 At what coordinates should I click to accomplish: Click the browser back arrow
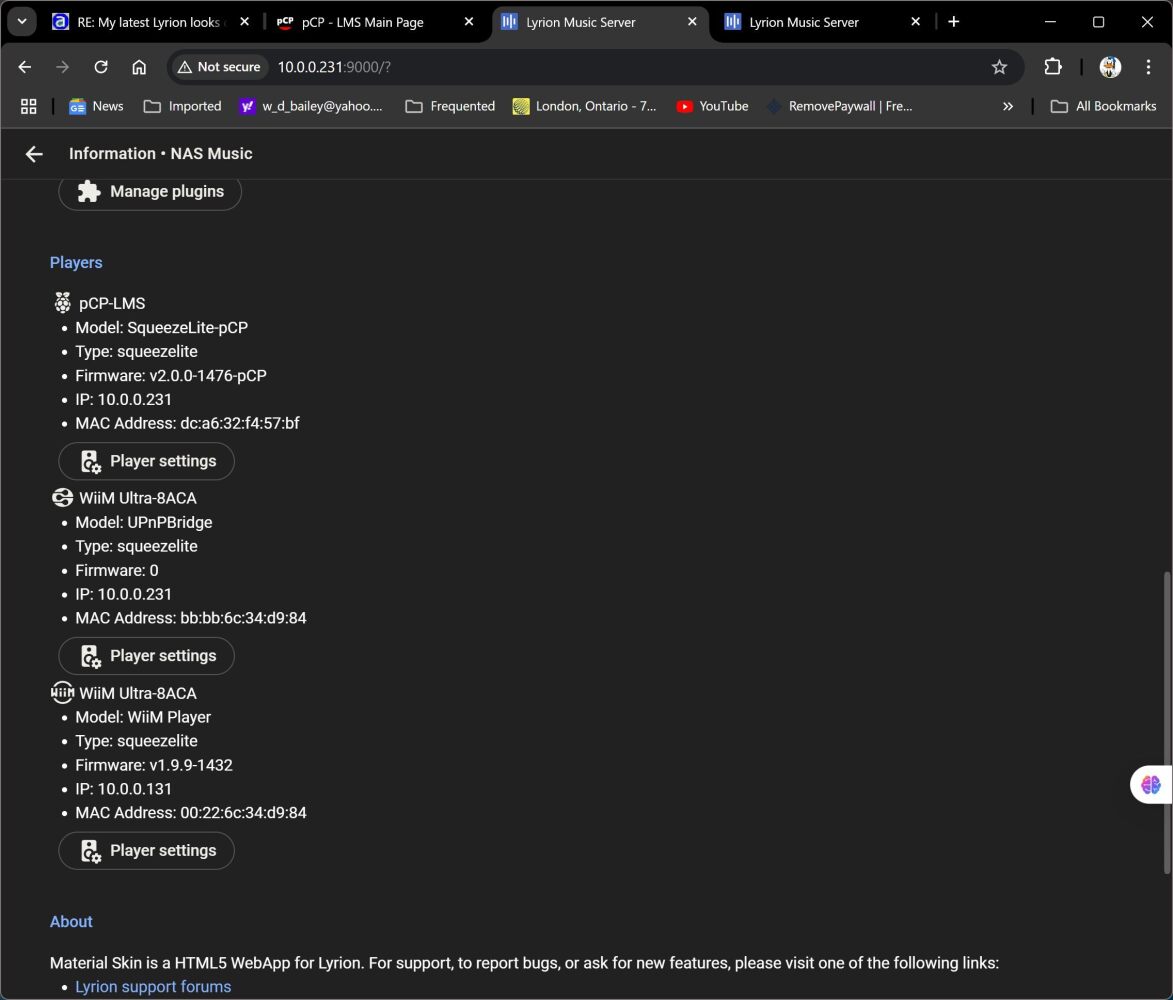pyautogui.click(x=25, y=67)
